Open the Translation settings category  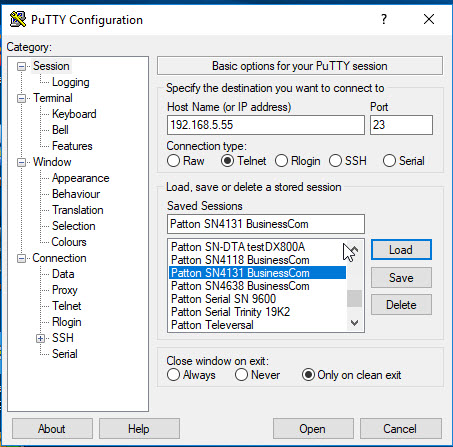click(x=78, y=210)
